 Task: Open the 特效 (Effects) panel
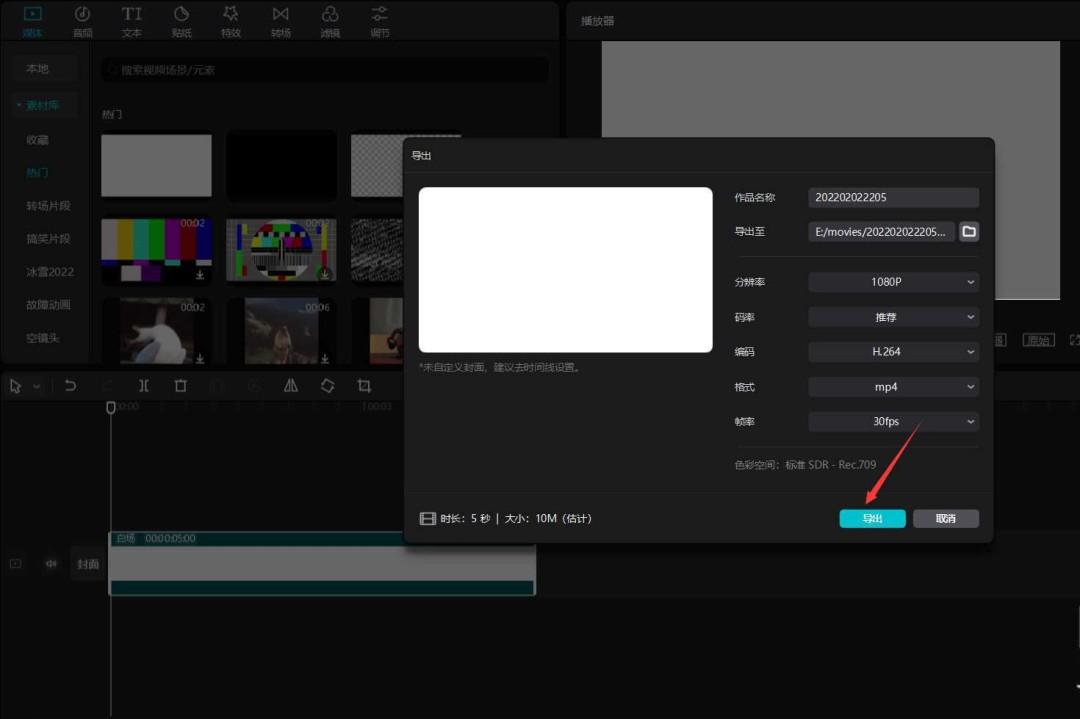[x=231, y=21]
